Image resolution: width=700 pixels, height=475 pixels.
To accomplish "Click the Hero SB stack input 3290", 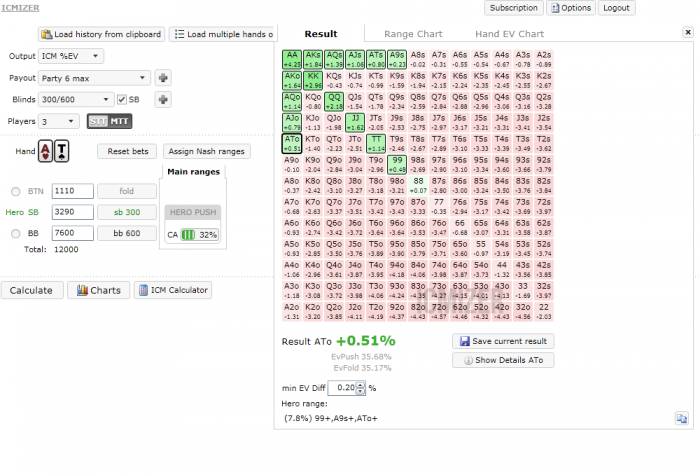I will pos(72,212).
